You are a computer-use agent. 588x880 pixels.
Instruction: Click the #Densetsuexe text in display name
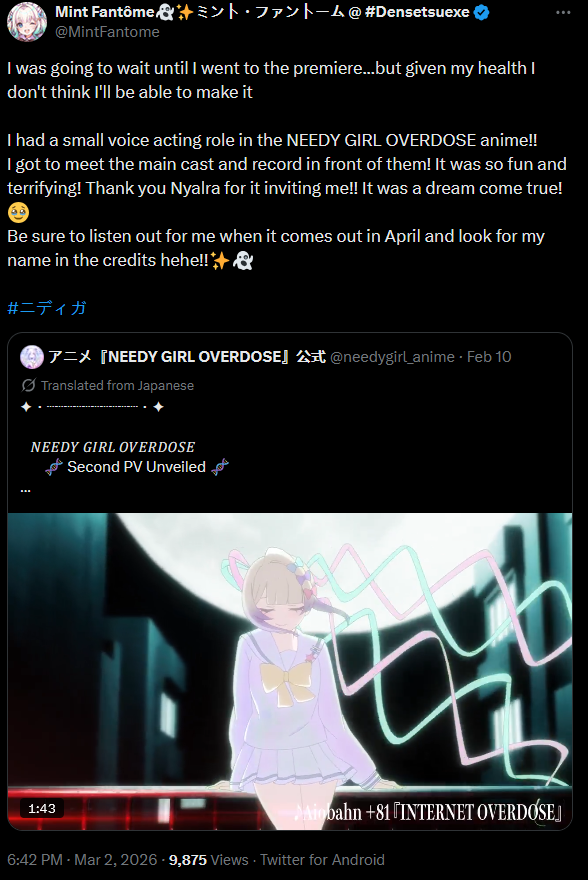tap(417, 12)
